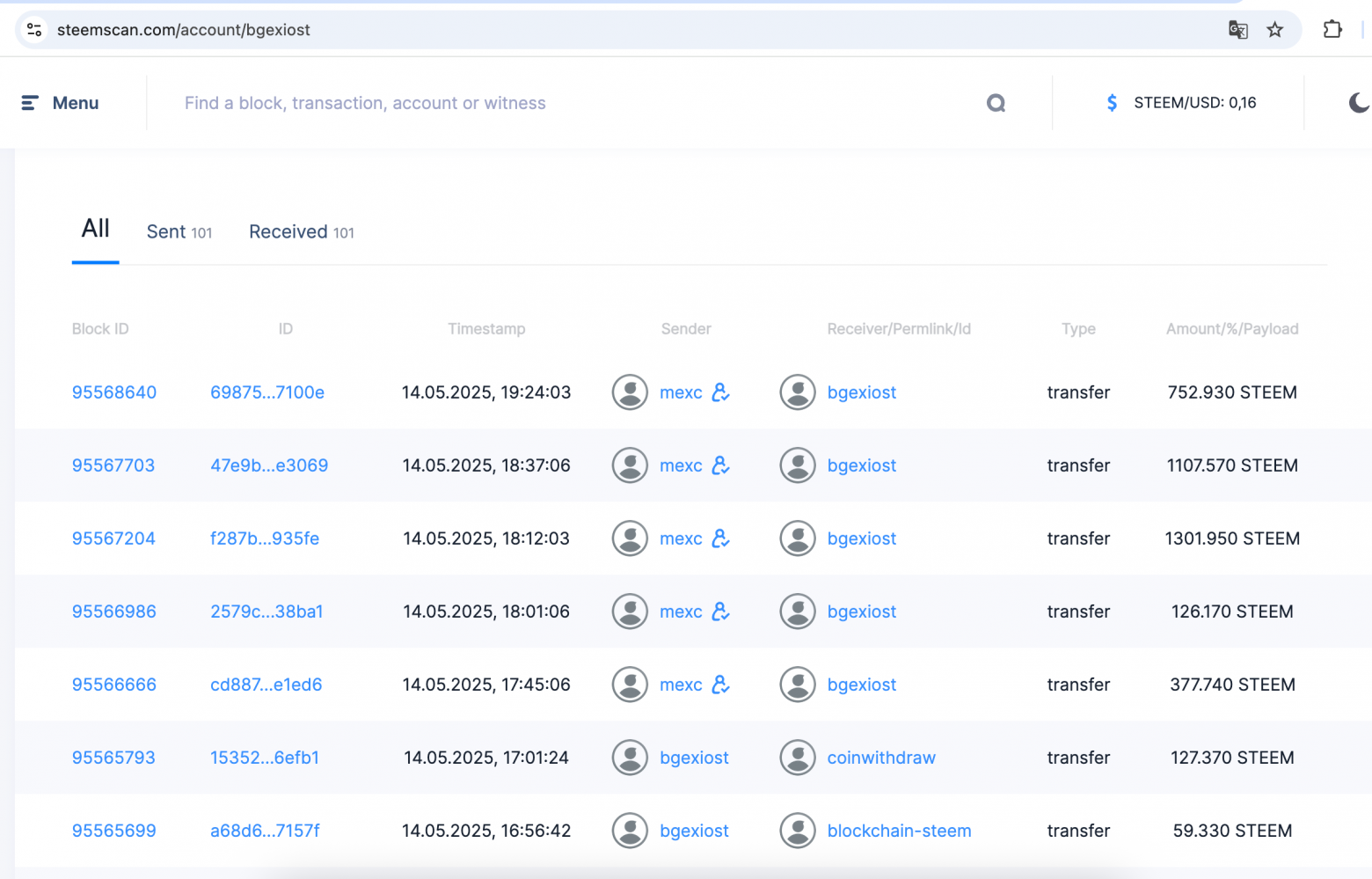The height and width of the screenshot is (879, 1372).
Task: Switch to the Sent 101 tab
Action: tap(179, 231)
